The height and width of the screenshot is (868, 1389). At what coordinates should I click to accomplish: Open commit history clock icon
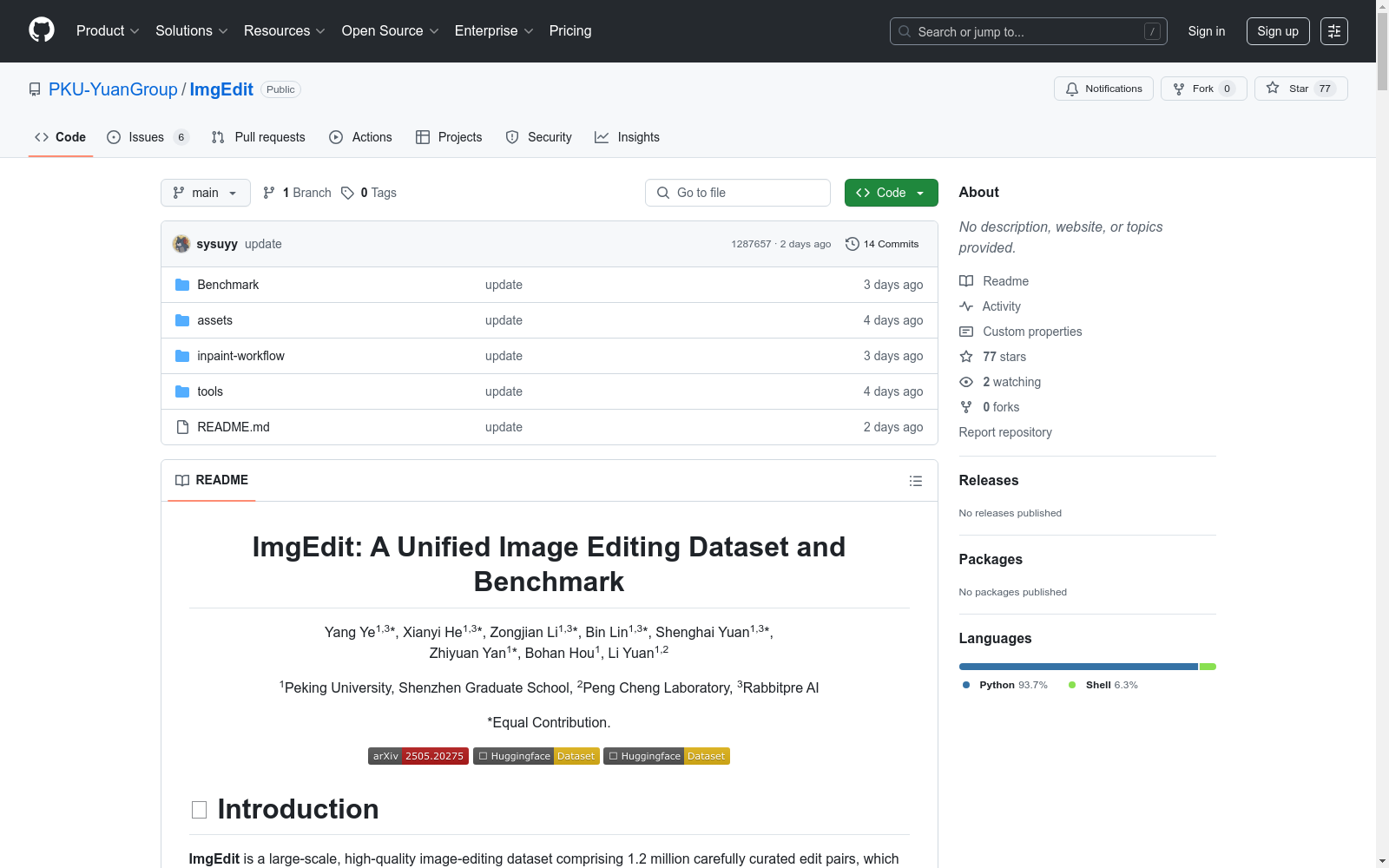click(x=852, y=244)
